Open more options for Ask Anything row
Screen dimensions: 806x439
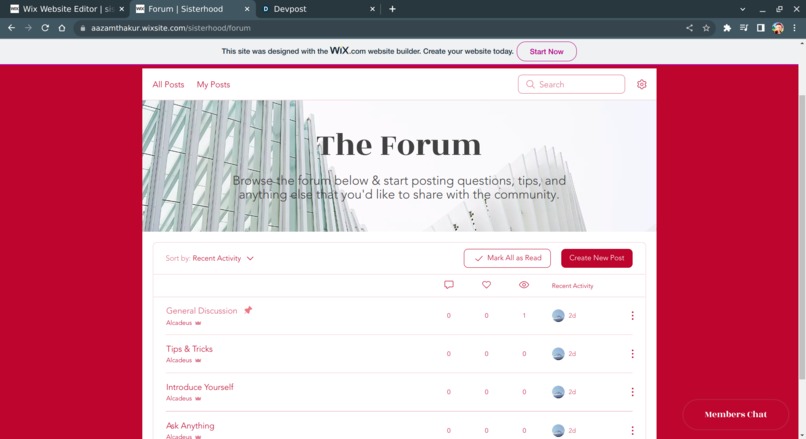coord(632,430)
